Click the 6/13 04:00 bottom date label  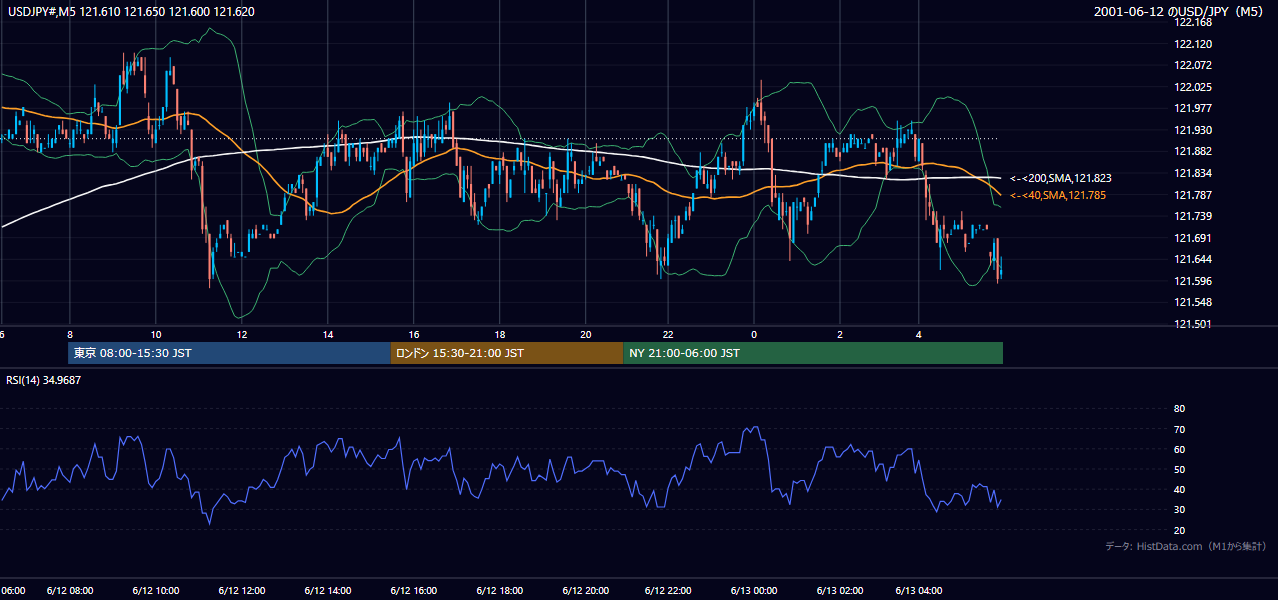[918, 591]
